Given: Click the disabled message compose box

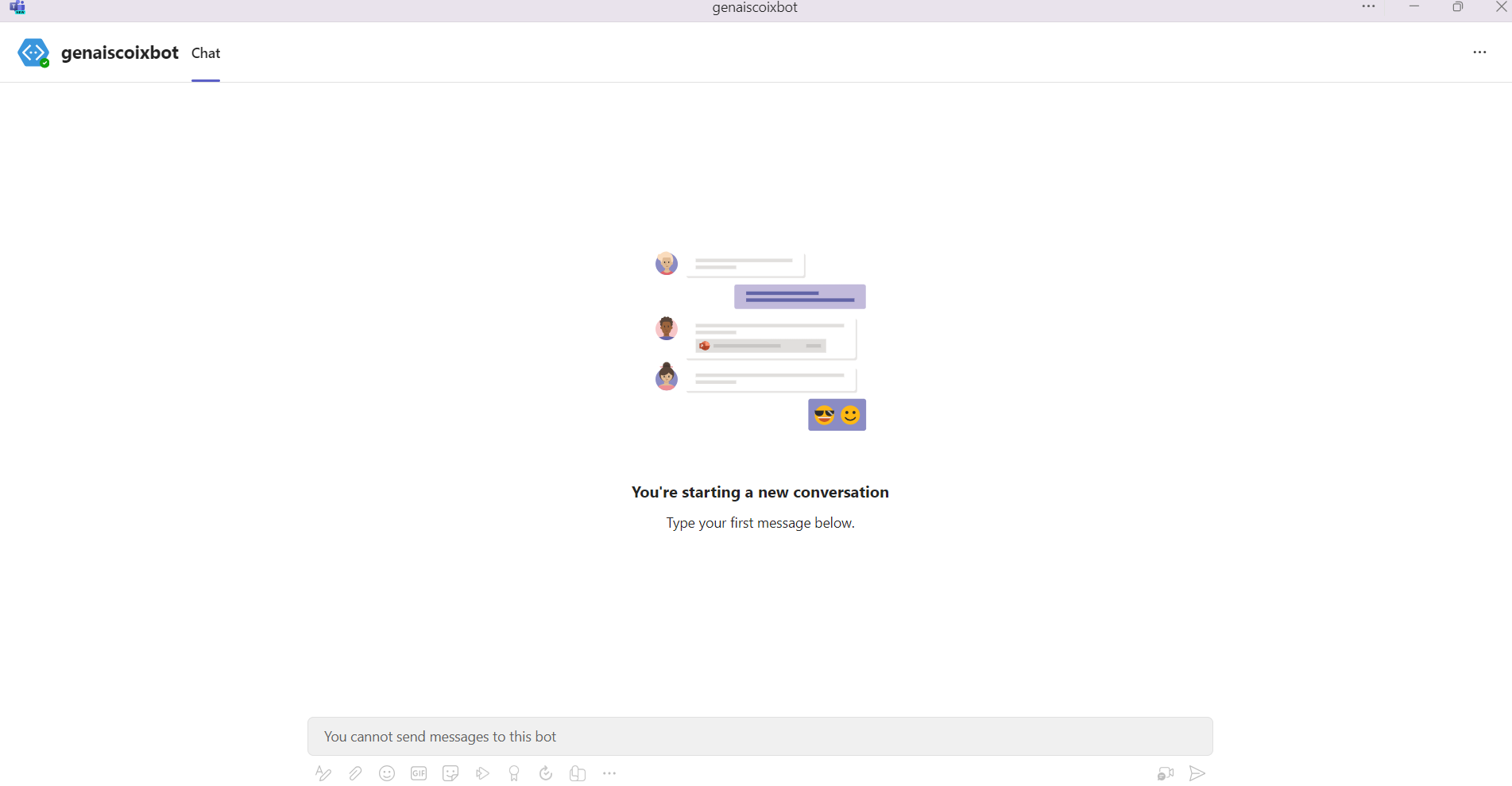Looking at the screenshot, I should coord(760,737).
